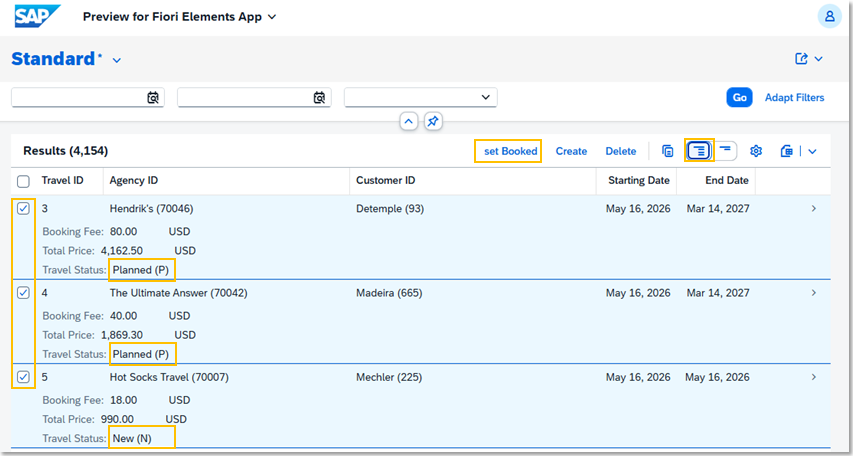Click booking fee 80.00 value
The image size is (853, 456).
(123, 232)
